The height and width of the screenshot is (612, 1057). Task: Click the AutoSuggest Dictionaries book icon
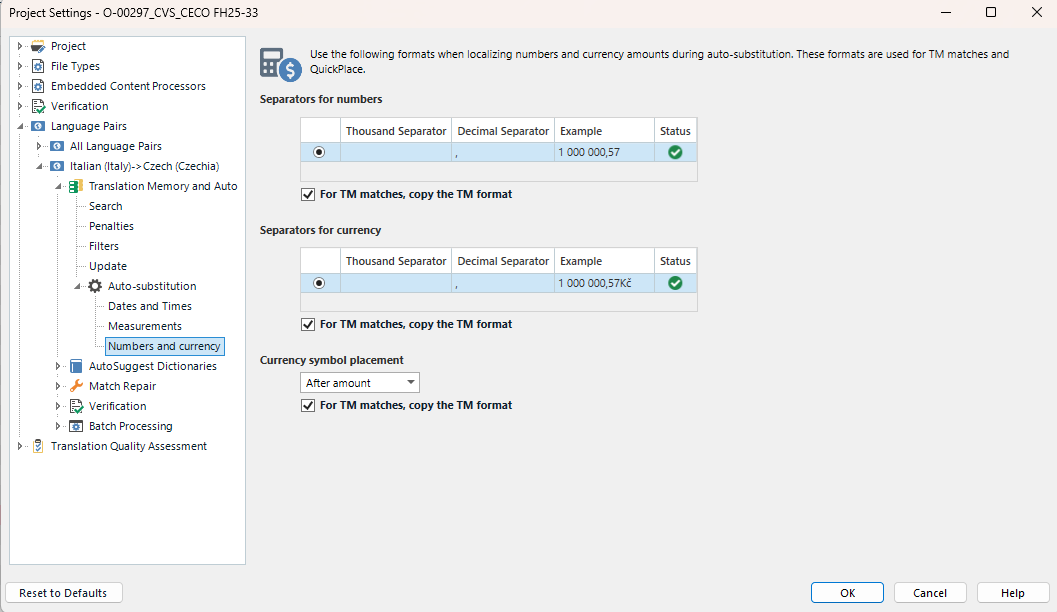tap(76, 366)
